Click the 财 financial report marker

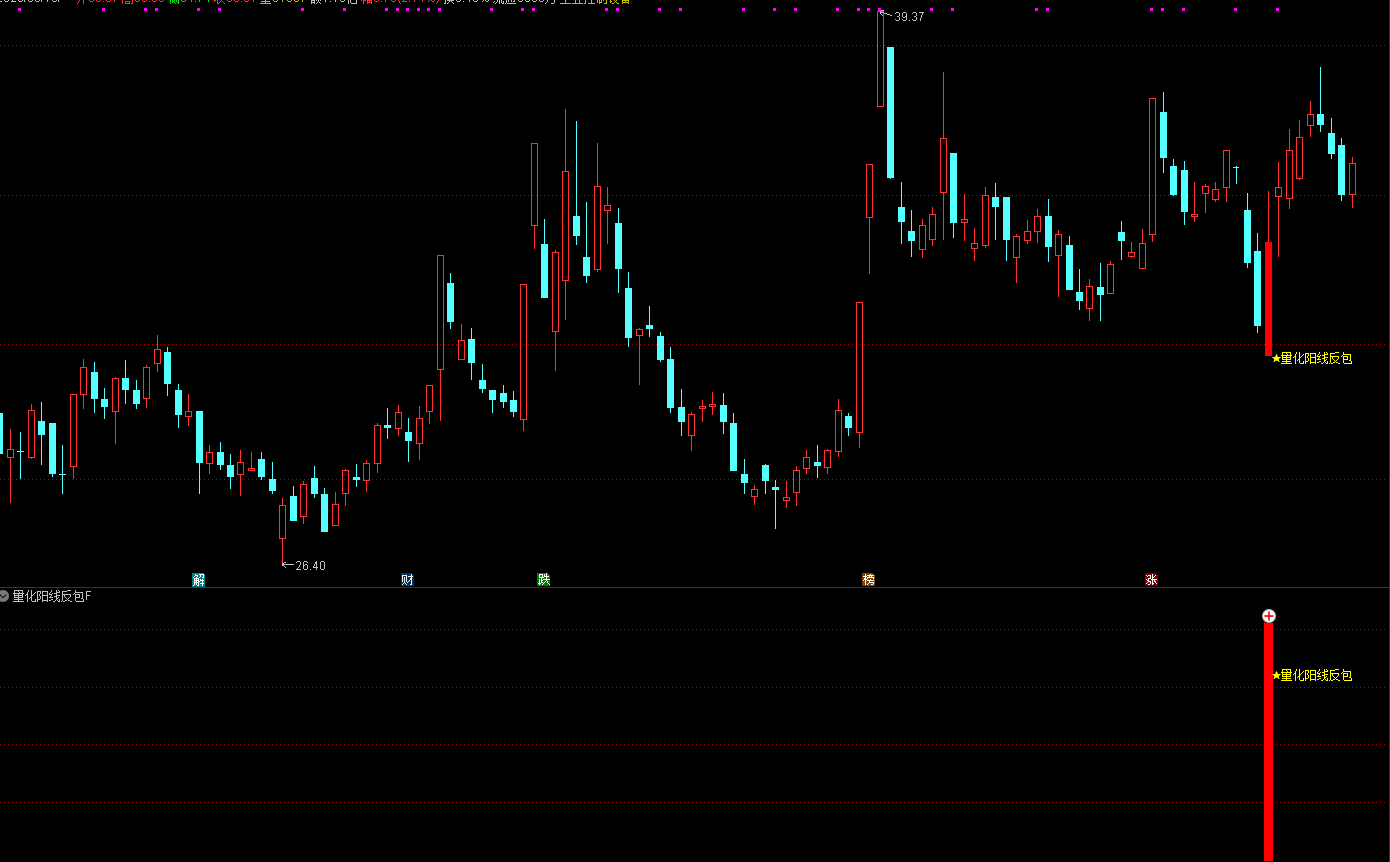[x=407, y=579]
